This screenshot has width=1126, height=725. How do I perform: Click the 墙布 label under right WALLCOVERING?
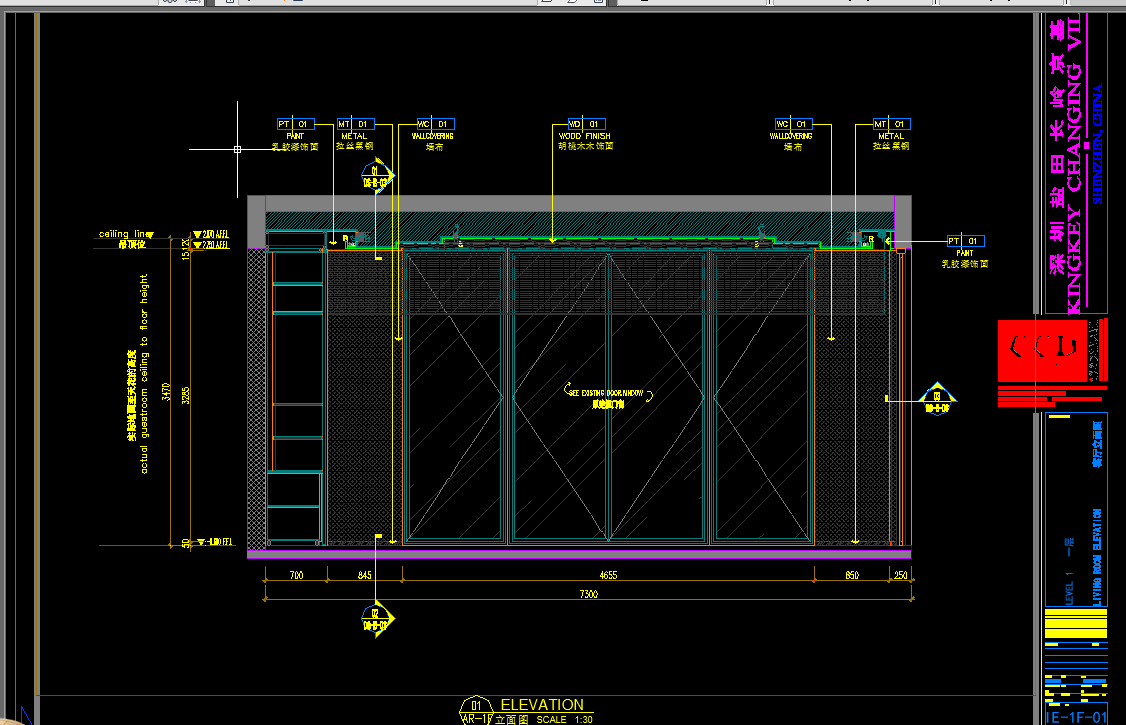[793, 146]
